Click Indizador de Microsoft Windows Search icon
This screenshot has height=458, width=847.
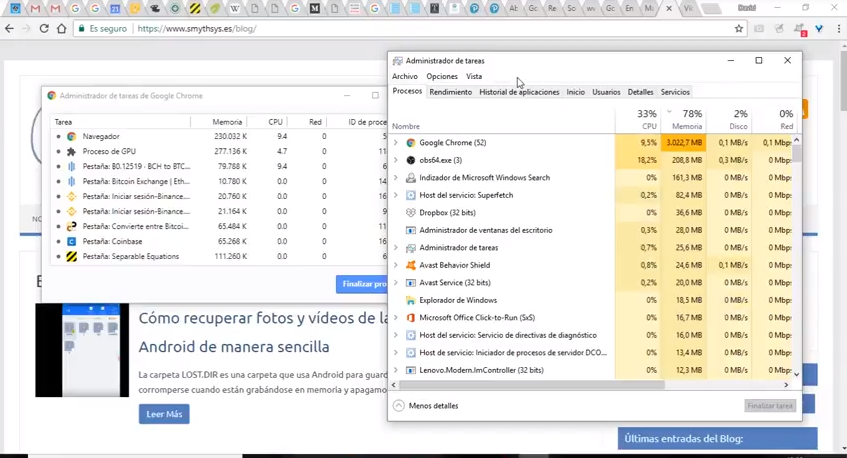[411, 178]
